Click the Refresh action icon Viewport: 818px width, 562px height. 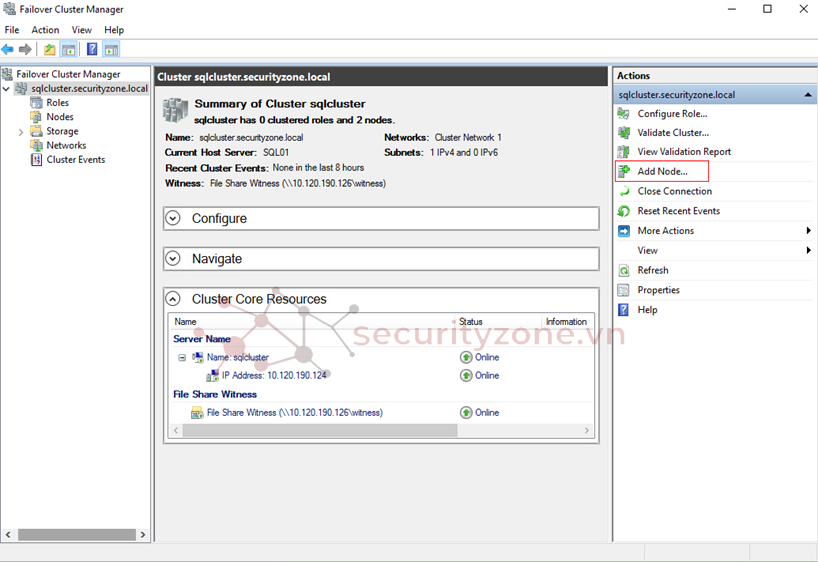tap(624, 270)
